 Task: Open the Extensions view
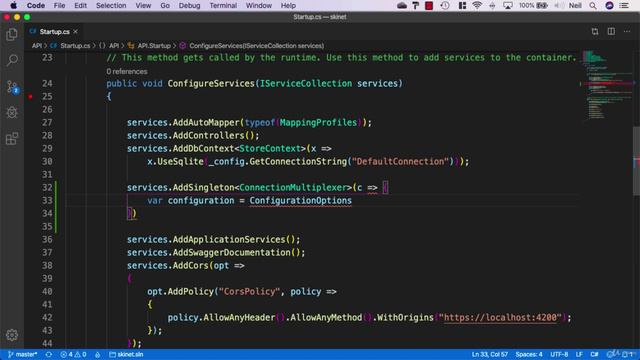pyautogui.click(x=12, y=138)
